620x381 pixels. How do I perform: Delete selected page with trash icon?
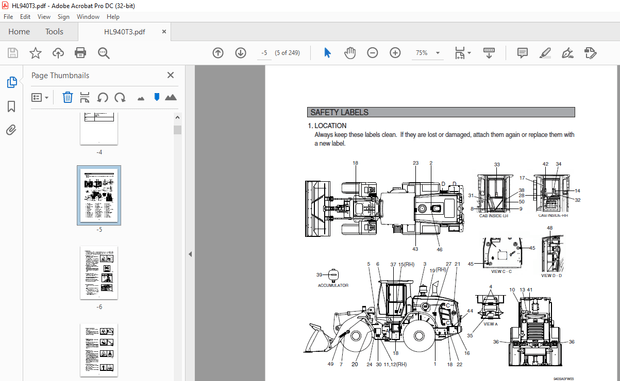pos(68,97)
